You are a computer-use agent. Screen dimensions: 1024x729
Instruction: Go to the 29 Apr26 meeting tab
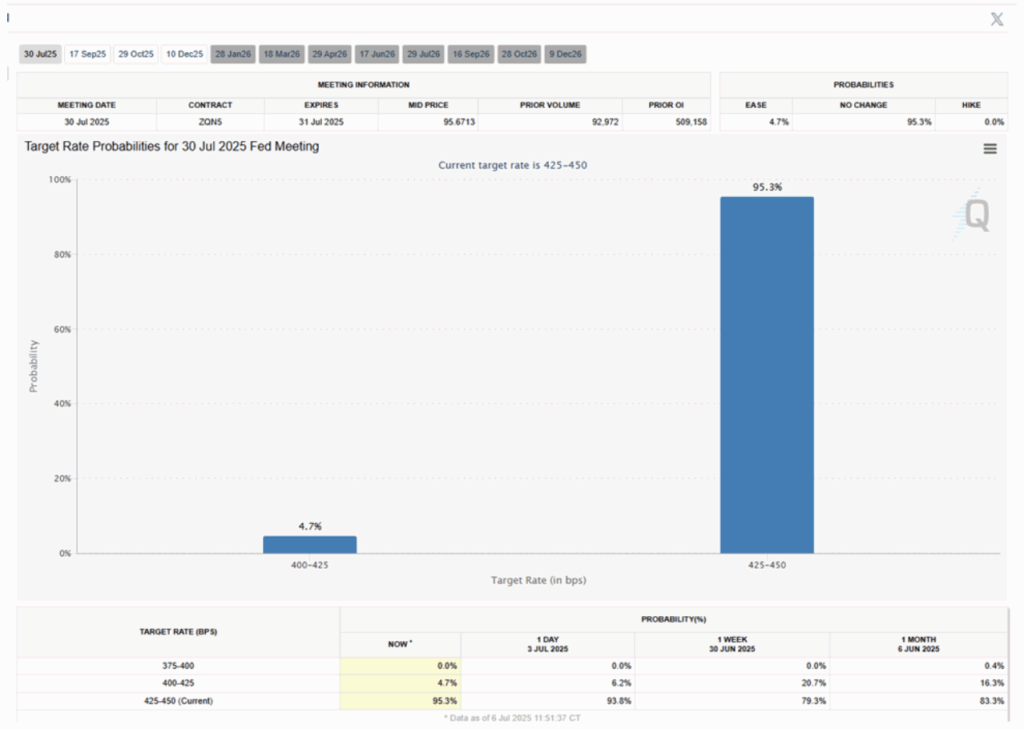[329, 54]
